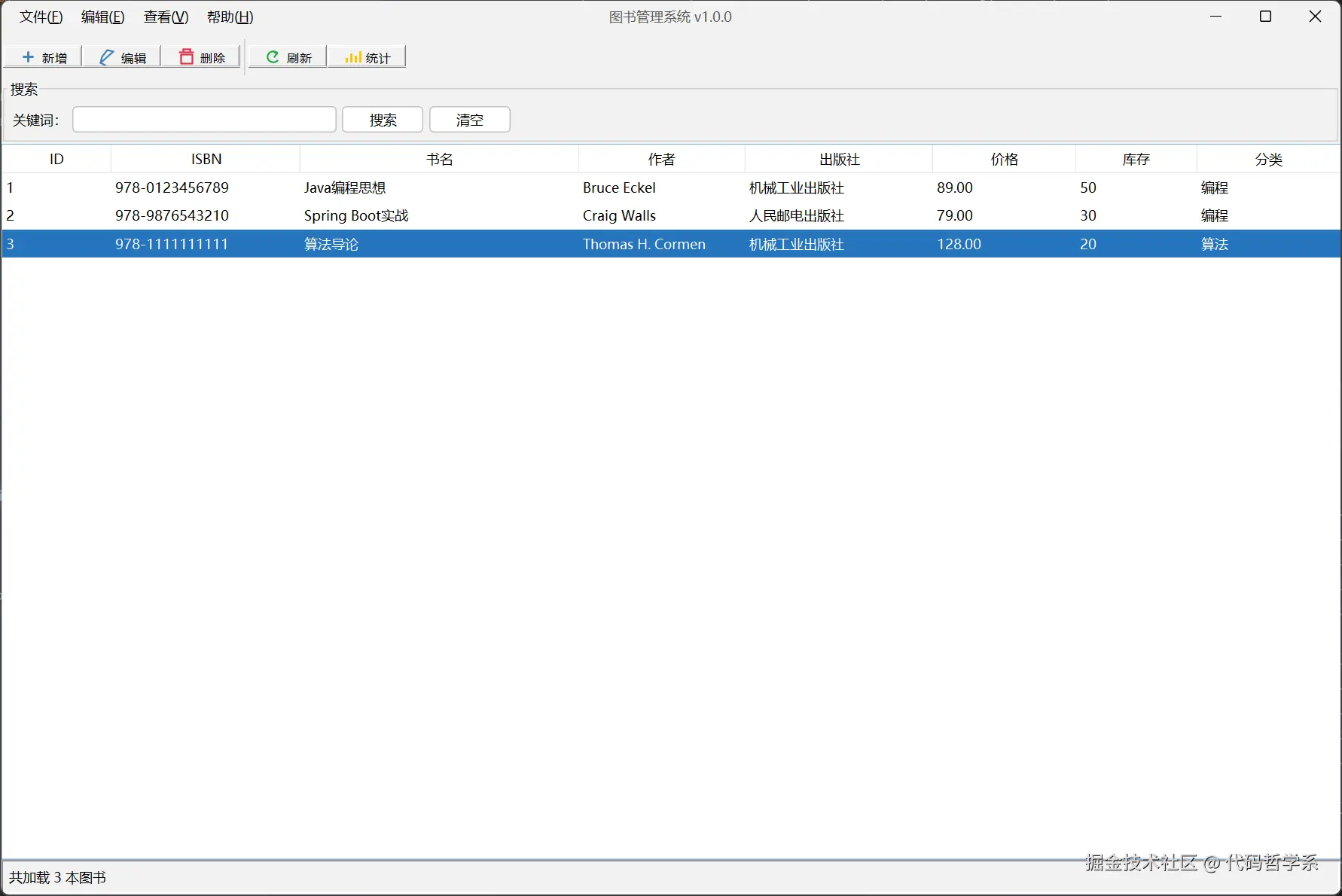
Task: Open the 查看(V) menu
Action: pyautogui.click(x=166, y=17)
